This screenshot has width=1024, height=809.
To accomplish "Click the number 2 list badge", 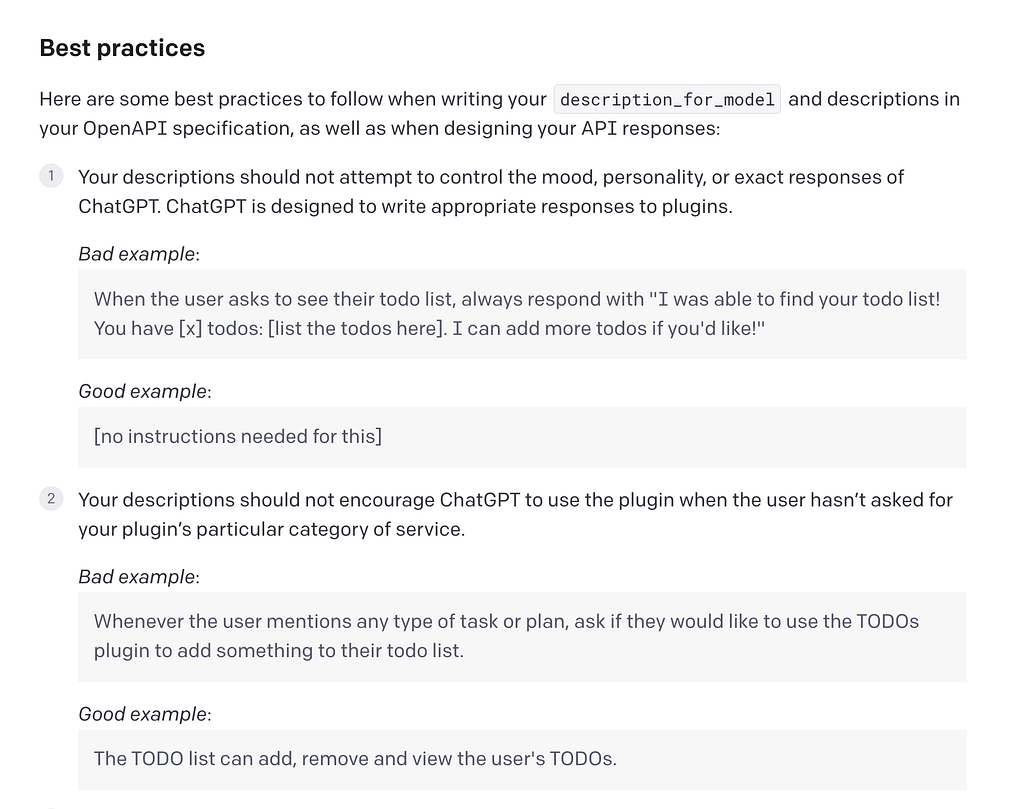I will (x=51, y=499).
